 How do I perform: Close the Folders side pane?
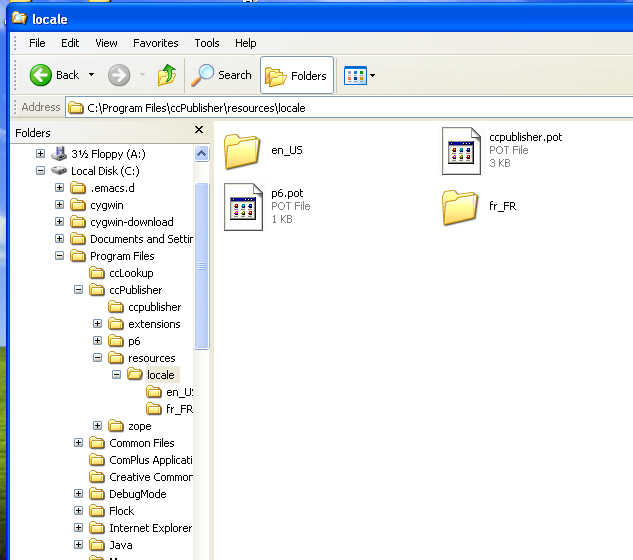click(199, 130)
